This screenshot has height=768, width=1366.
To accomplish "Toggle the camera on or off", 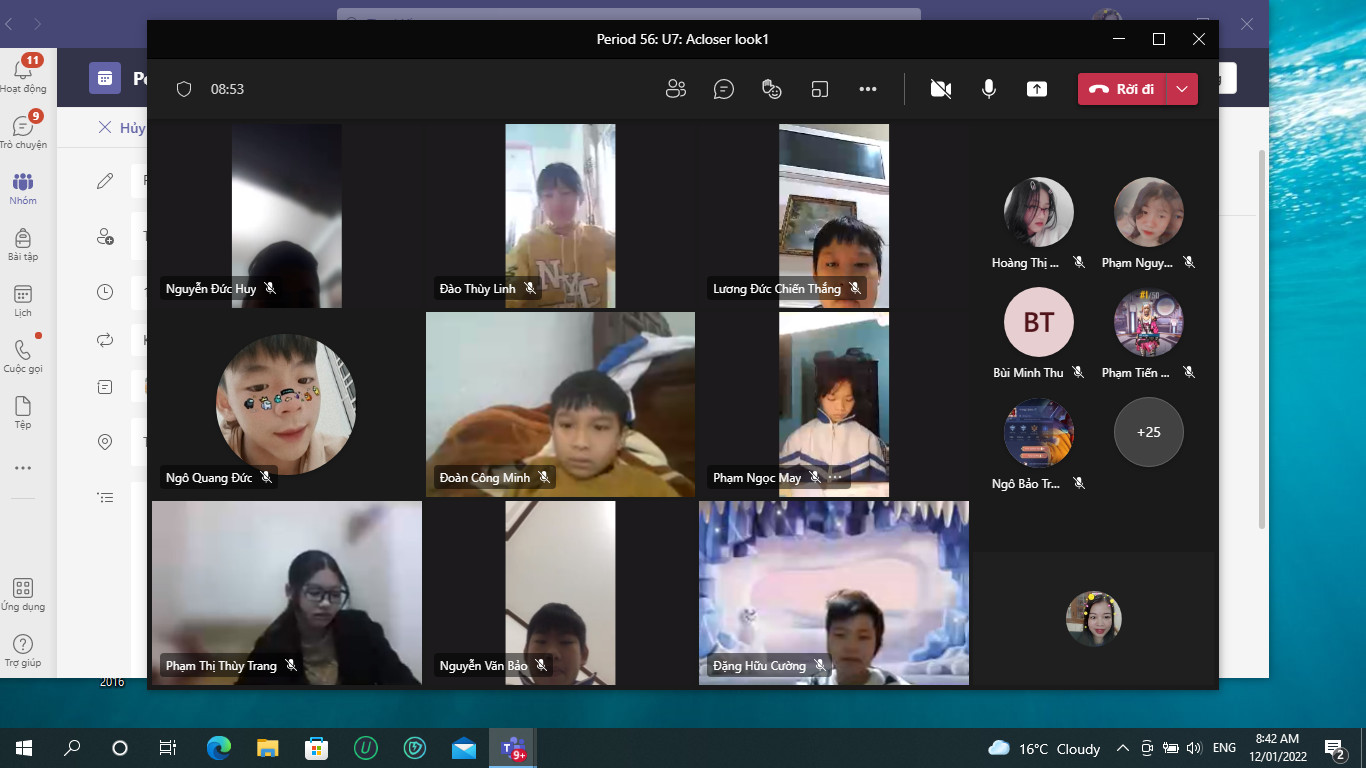I will point(940,89).
